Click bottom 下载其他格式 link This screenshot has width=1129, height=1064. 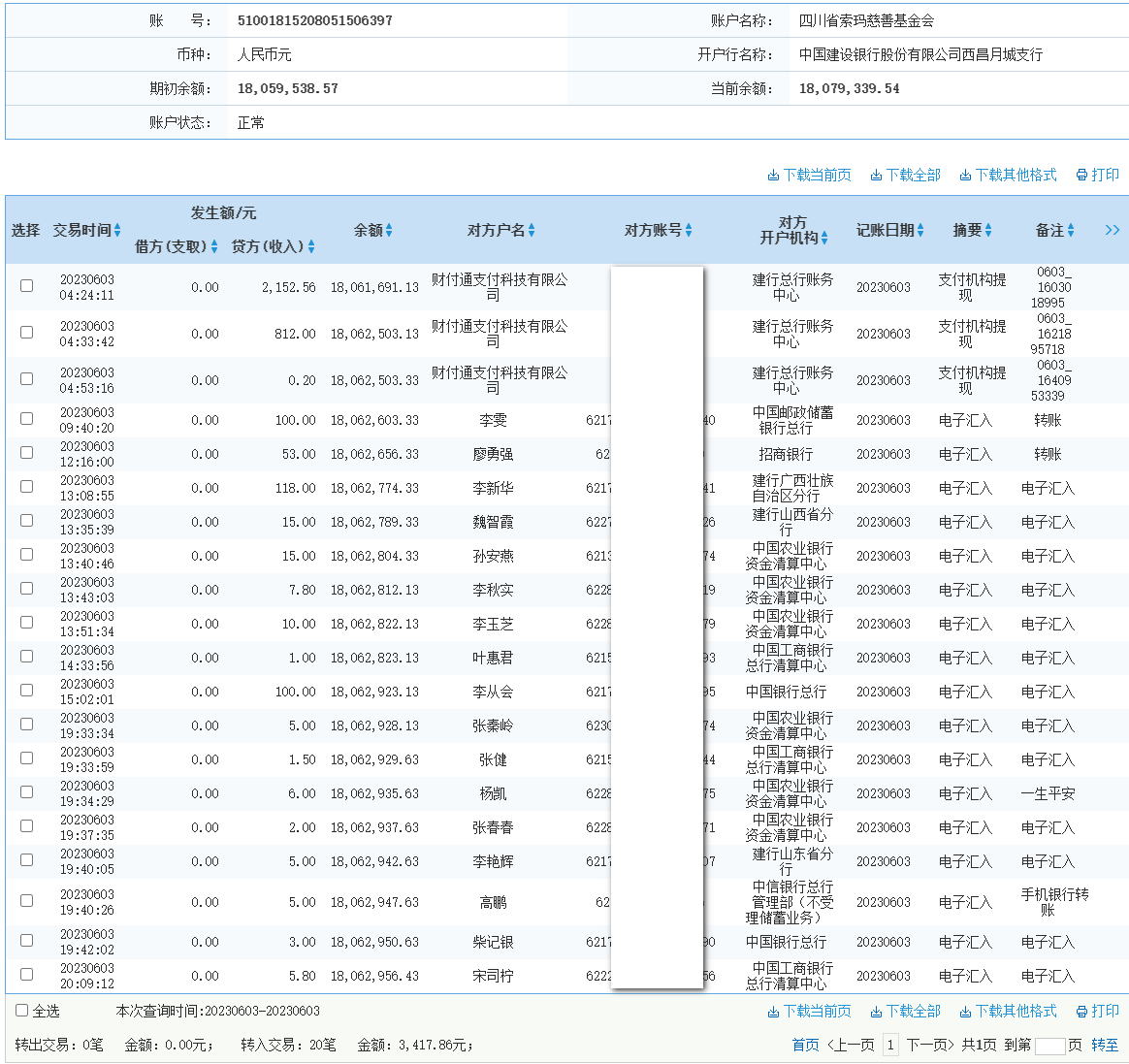click(x=1008, y=1012)
